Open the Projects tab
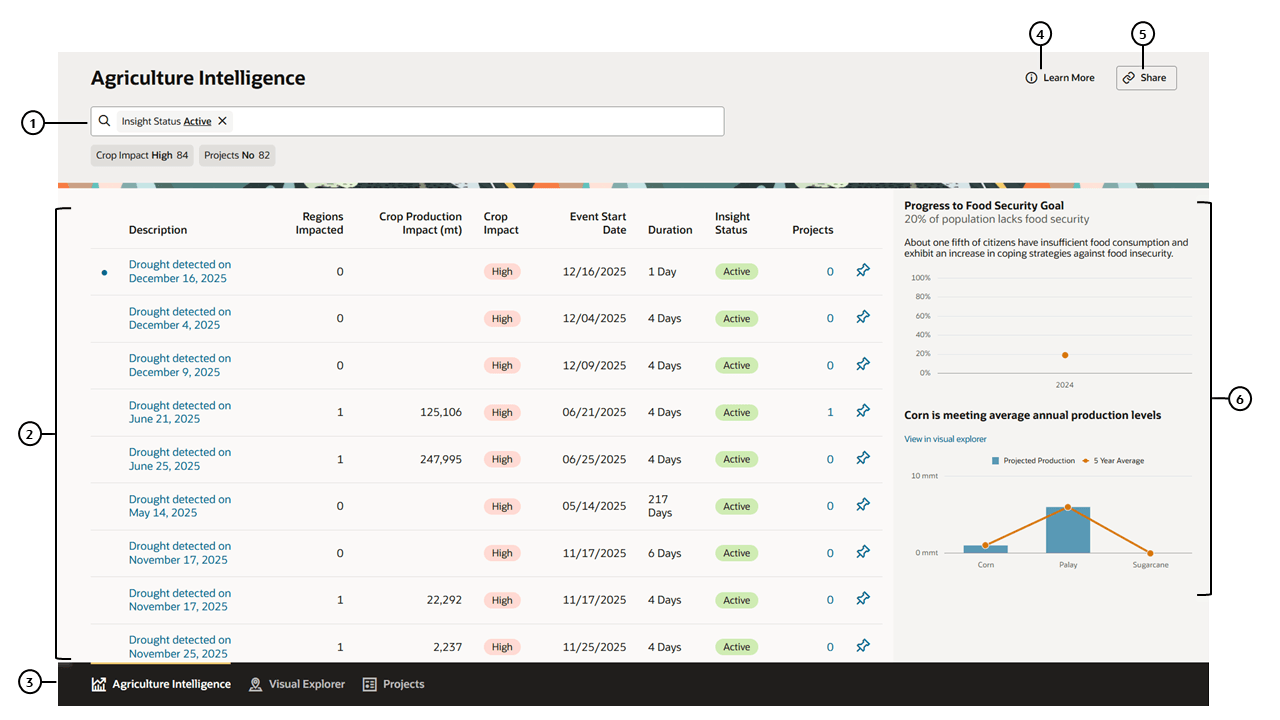The image size is (1280, 720). point(402,684)
